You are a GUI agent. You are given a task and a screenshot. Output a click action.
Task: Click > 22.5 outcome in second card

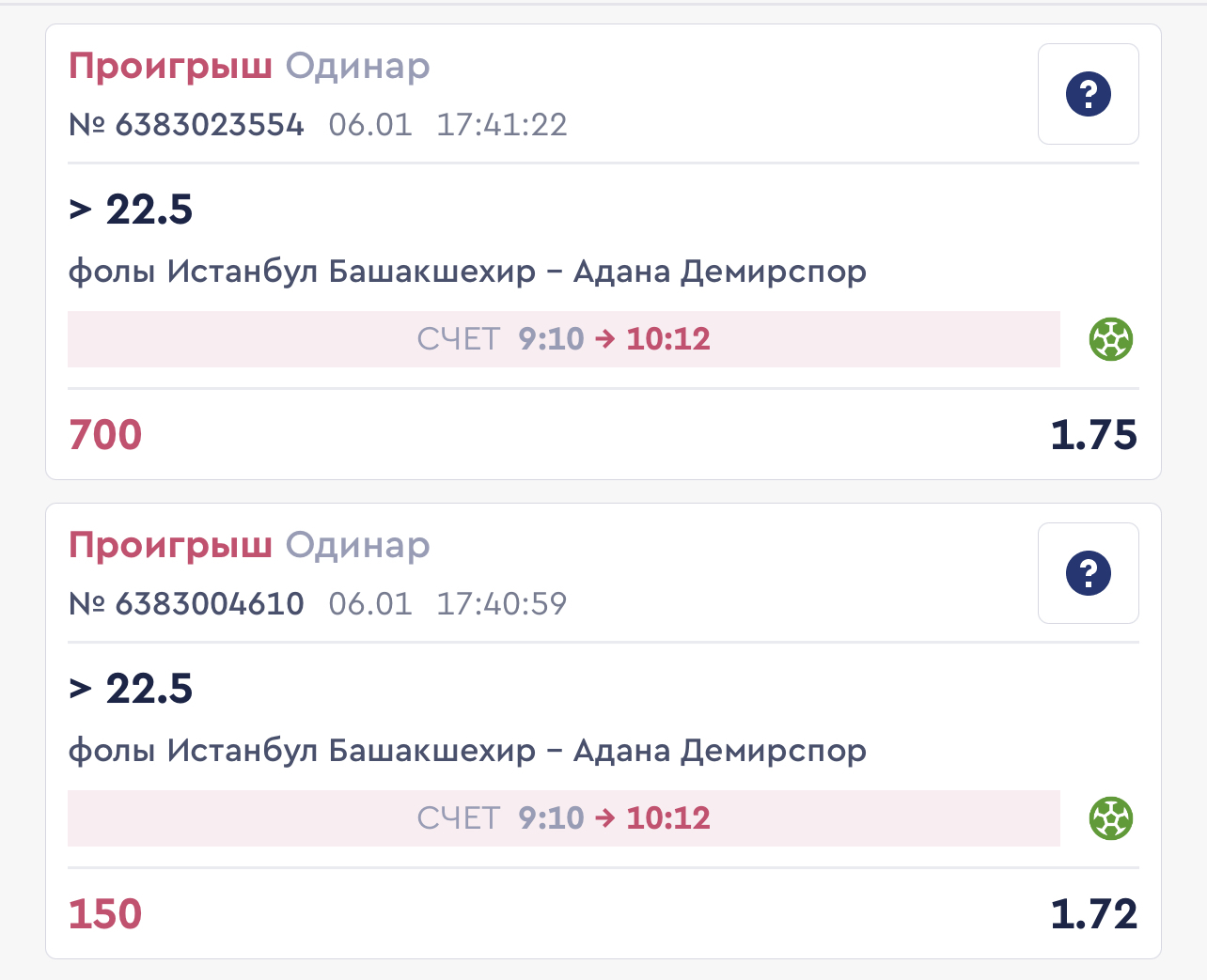tap(131, 689)
